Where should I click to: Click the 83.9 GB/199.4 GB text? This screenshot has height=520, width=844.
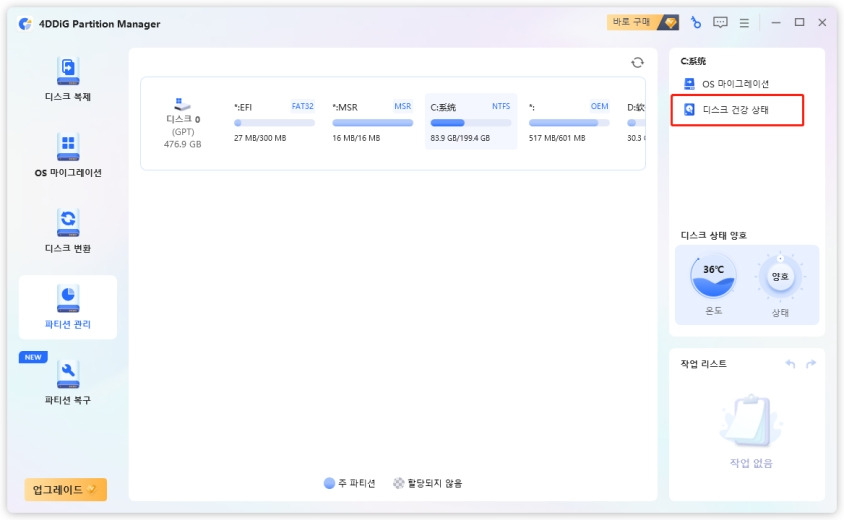point(460,138)
